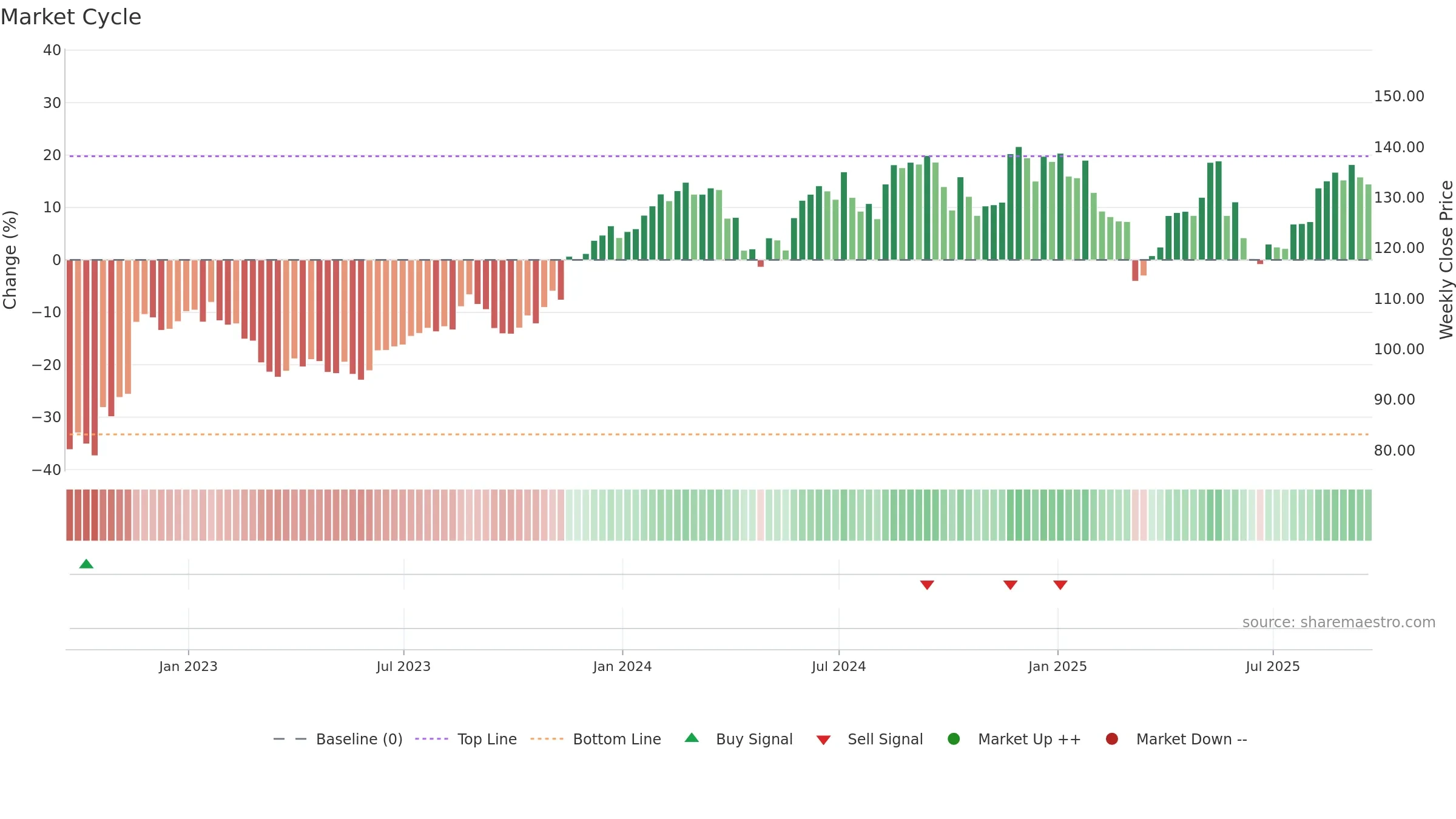Toggle the 'Baseline (0)' legend label
This screenshot has width=1456, height=819.
click(359, 740)
